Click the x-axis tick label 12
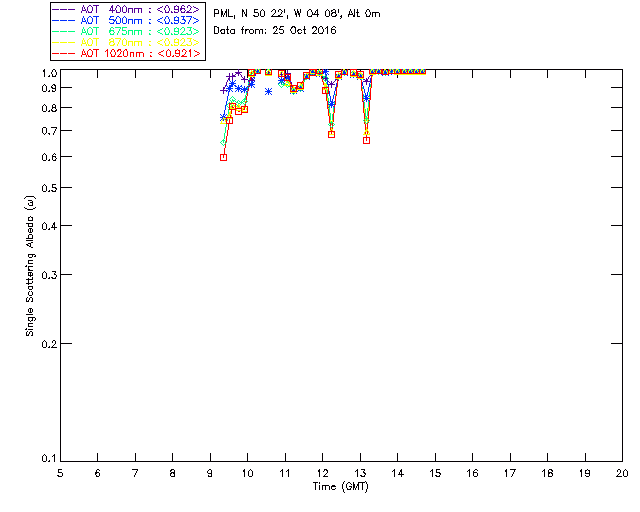640x512 pixels. tap(322, 474)
